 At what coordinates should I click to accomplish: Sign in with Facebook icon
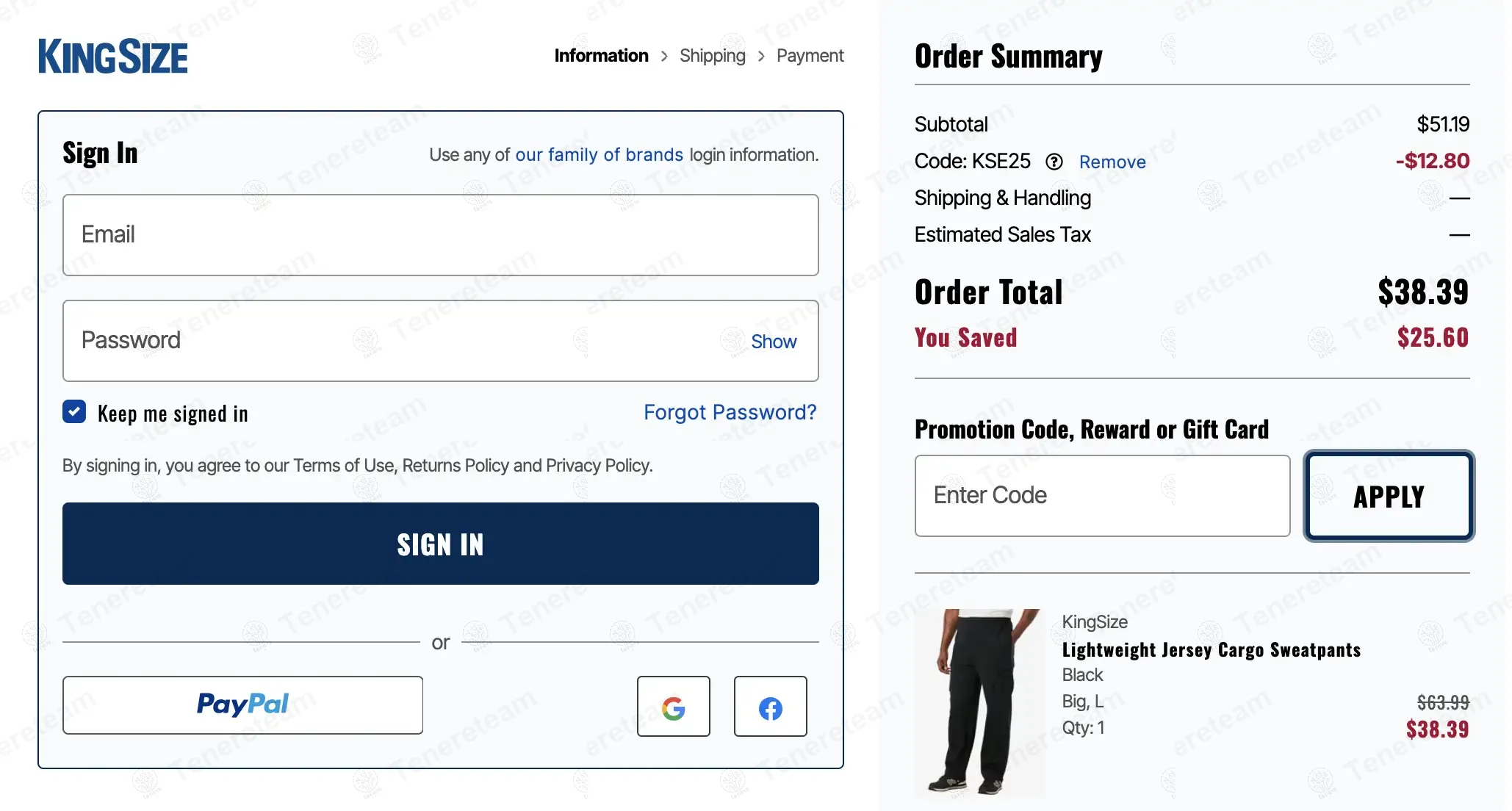coord(770,707)
